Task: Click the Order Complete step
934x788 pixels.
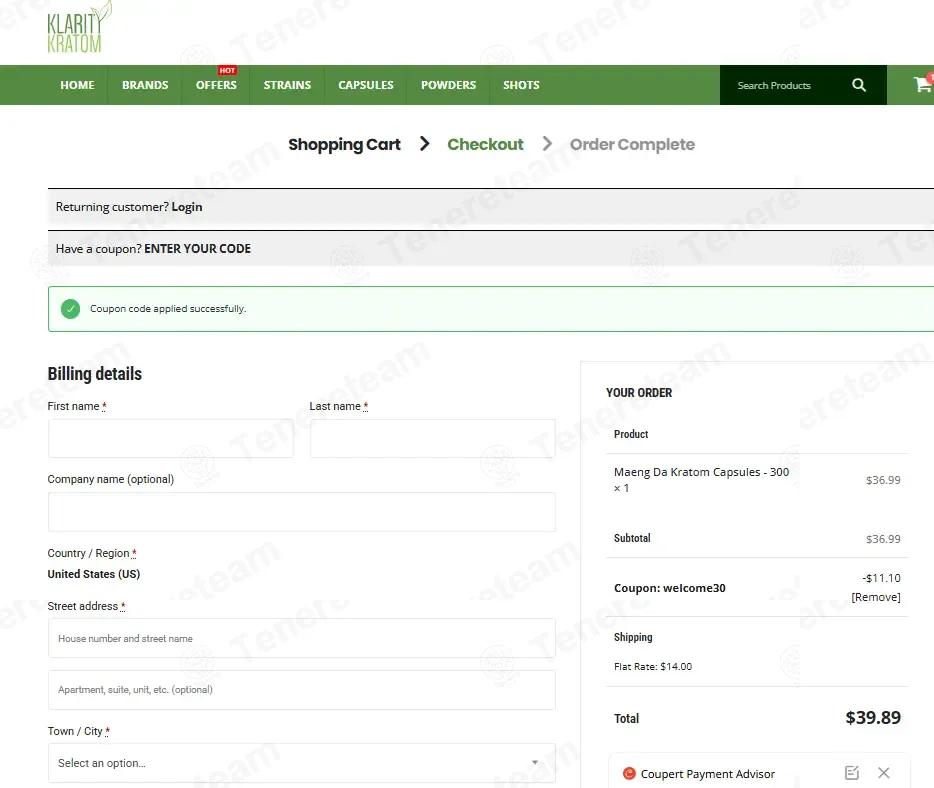Action: [x=632, y=144]
